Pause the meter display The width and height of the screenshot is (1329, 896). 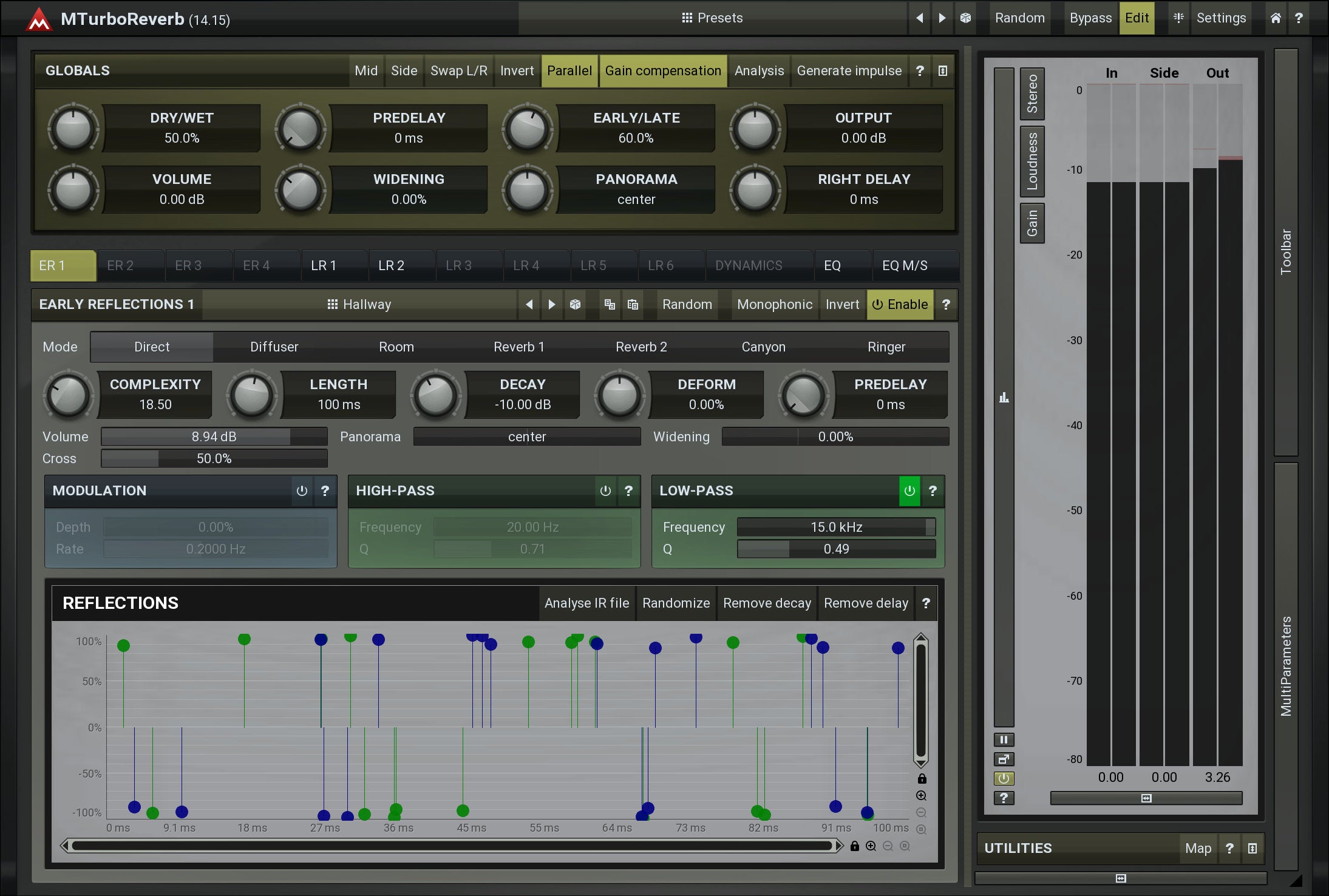(x=1004, y=739)
